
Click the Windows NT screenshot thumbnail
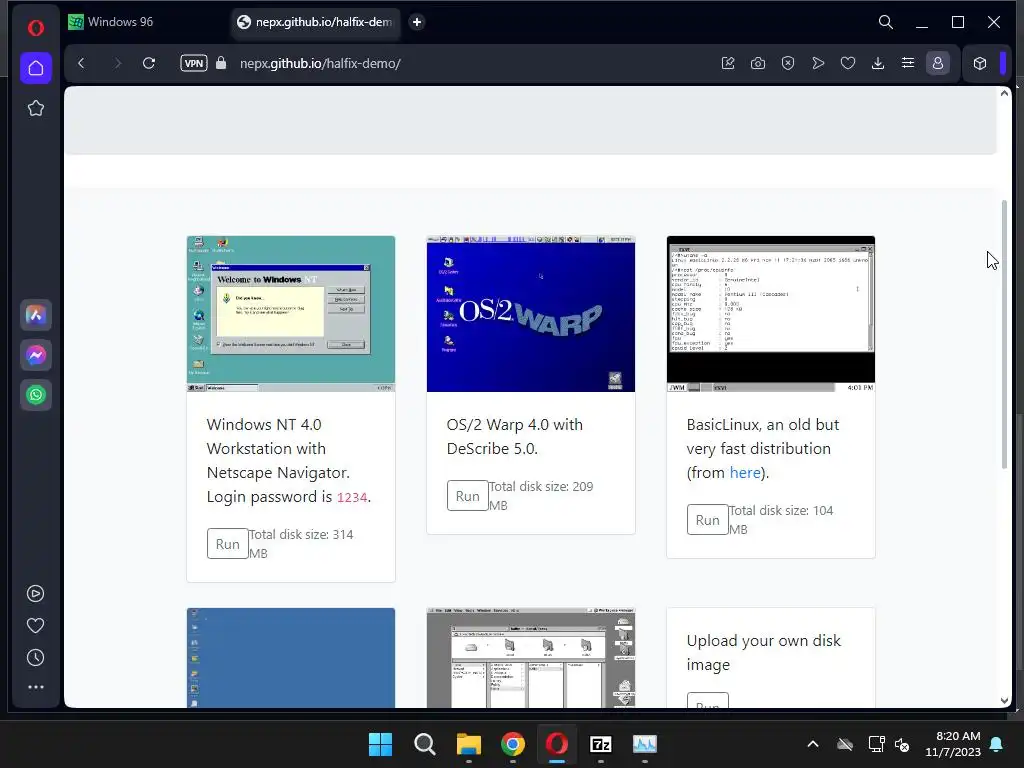[291, 313]
